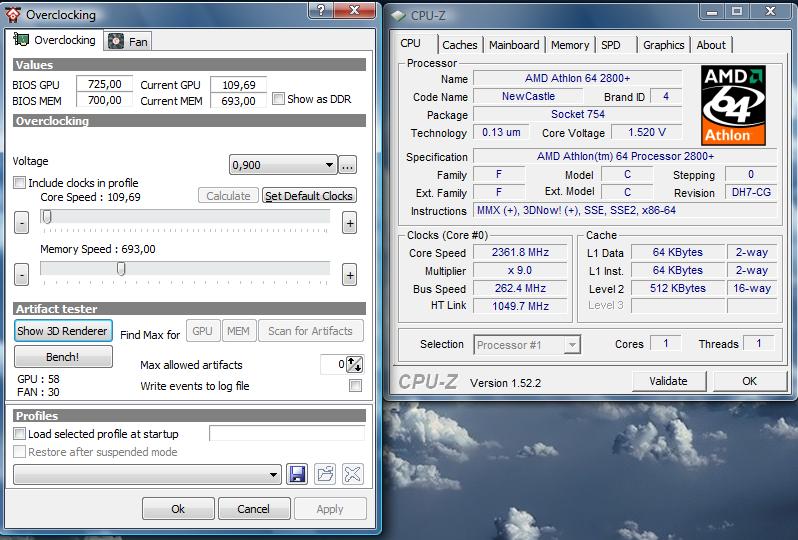Decrease Core Speed with minus button

[21, 223]
